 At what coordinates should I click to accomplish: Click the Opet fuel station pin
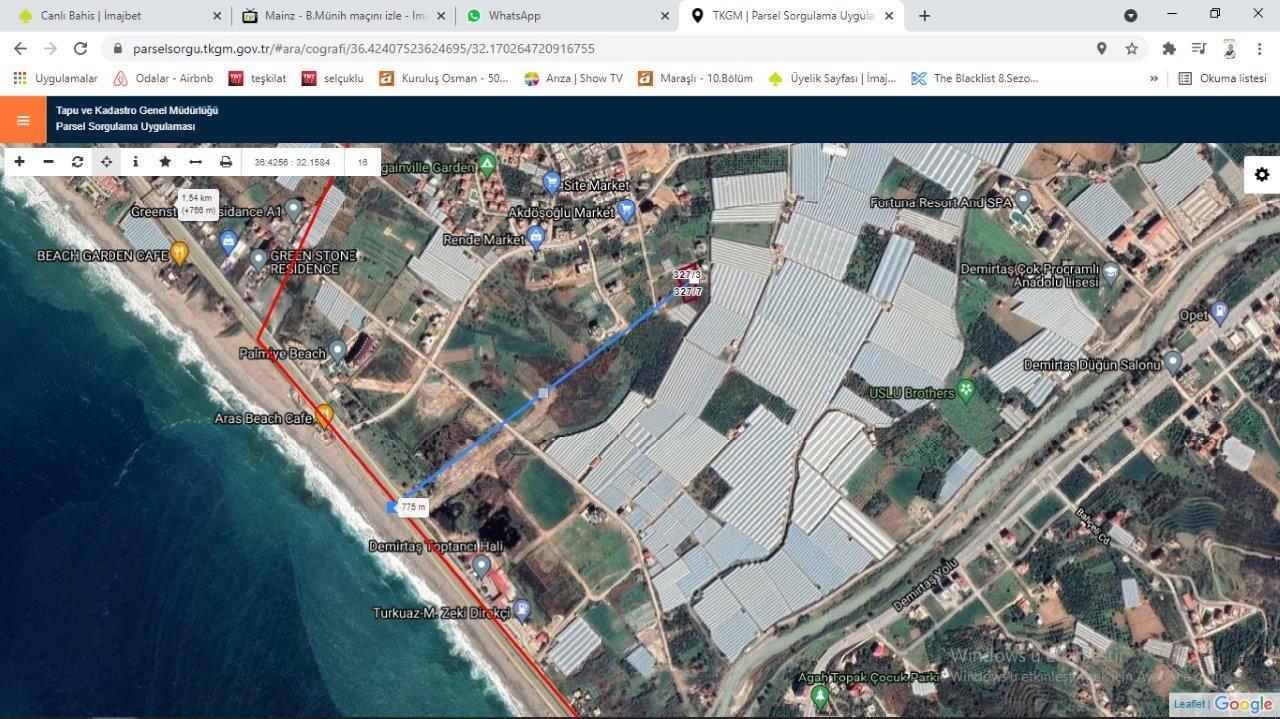pyautogui.click(x=1219, y=313)
